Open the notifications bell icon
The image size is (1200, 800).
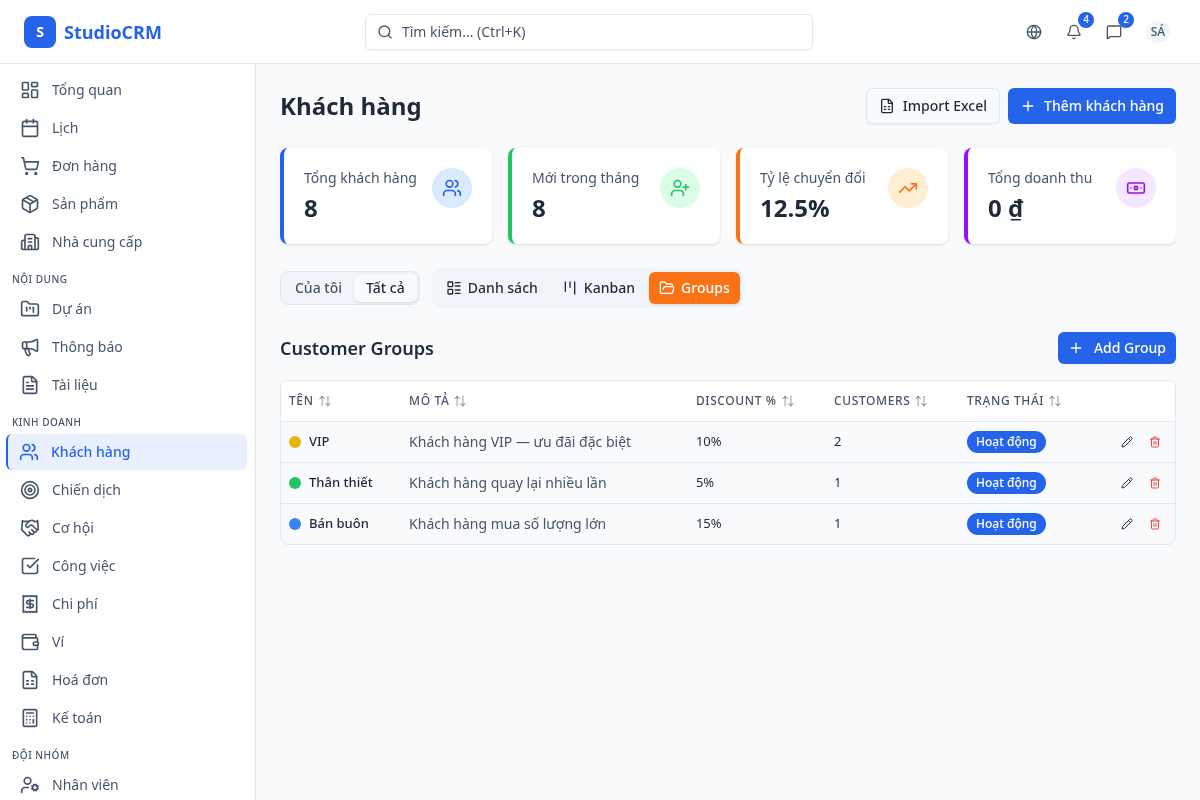pyautogui.click(x=1074, y=32)
